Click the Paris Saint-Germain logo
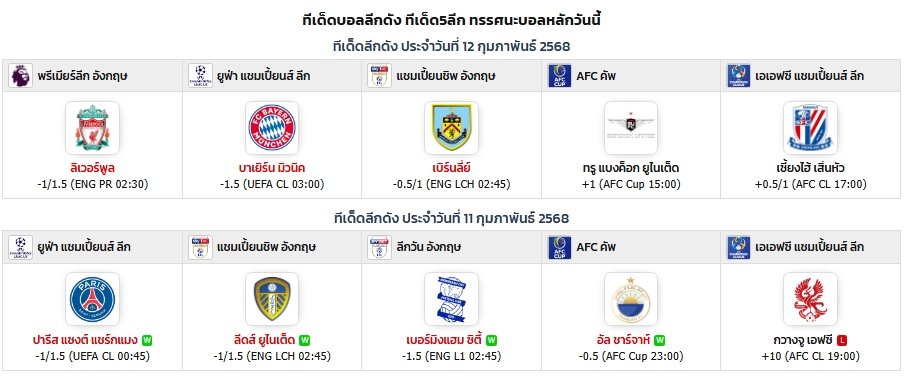Viewport: 905px width, 378px height. click(92, 299)
